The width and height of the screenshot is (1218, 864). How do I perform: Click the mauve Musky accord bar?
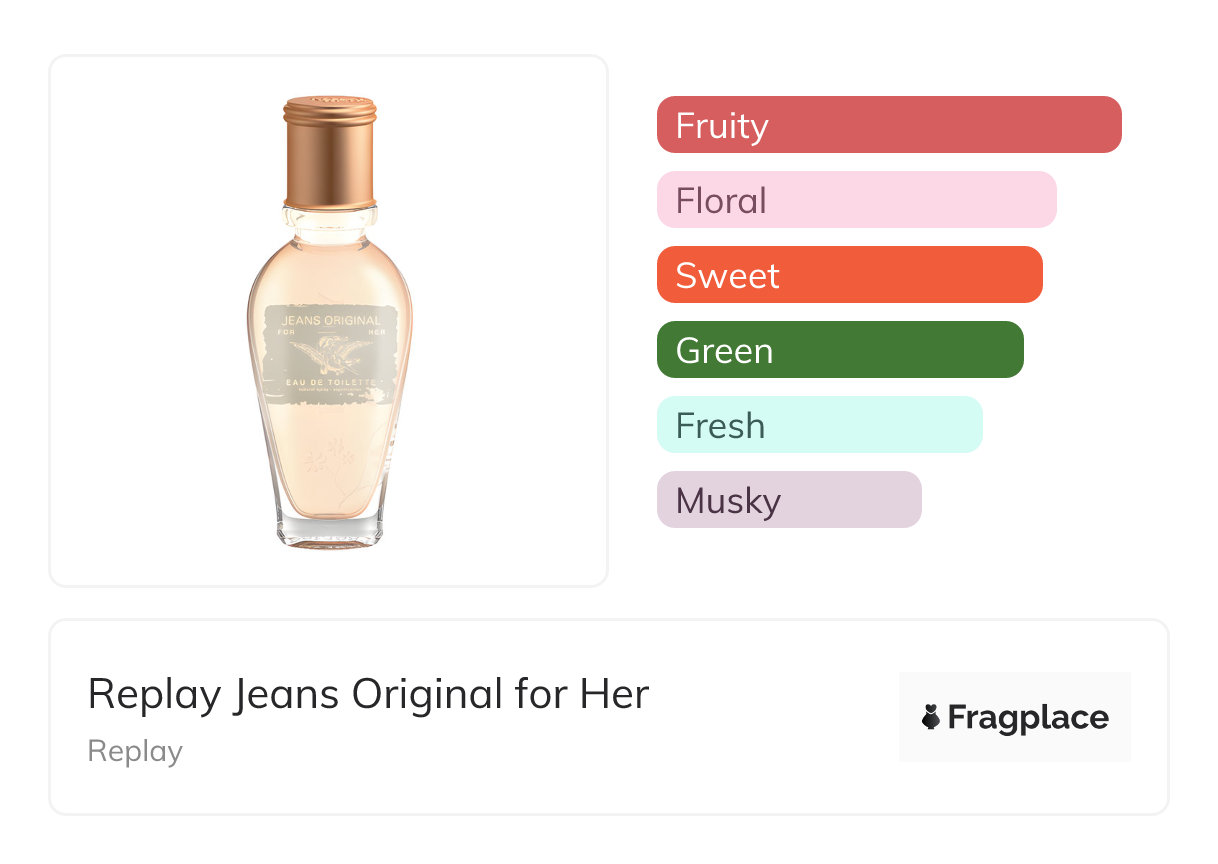point(788,500)
